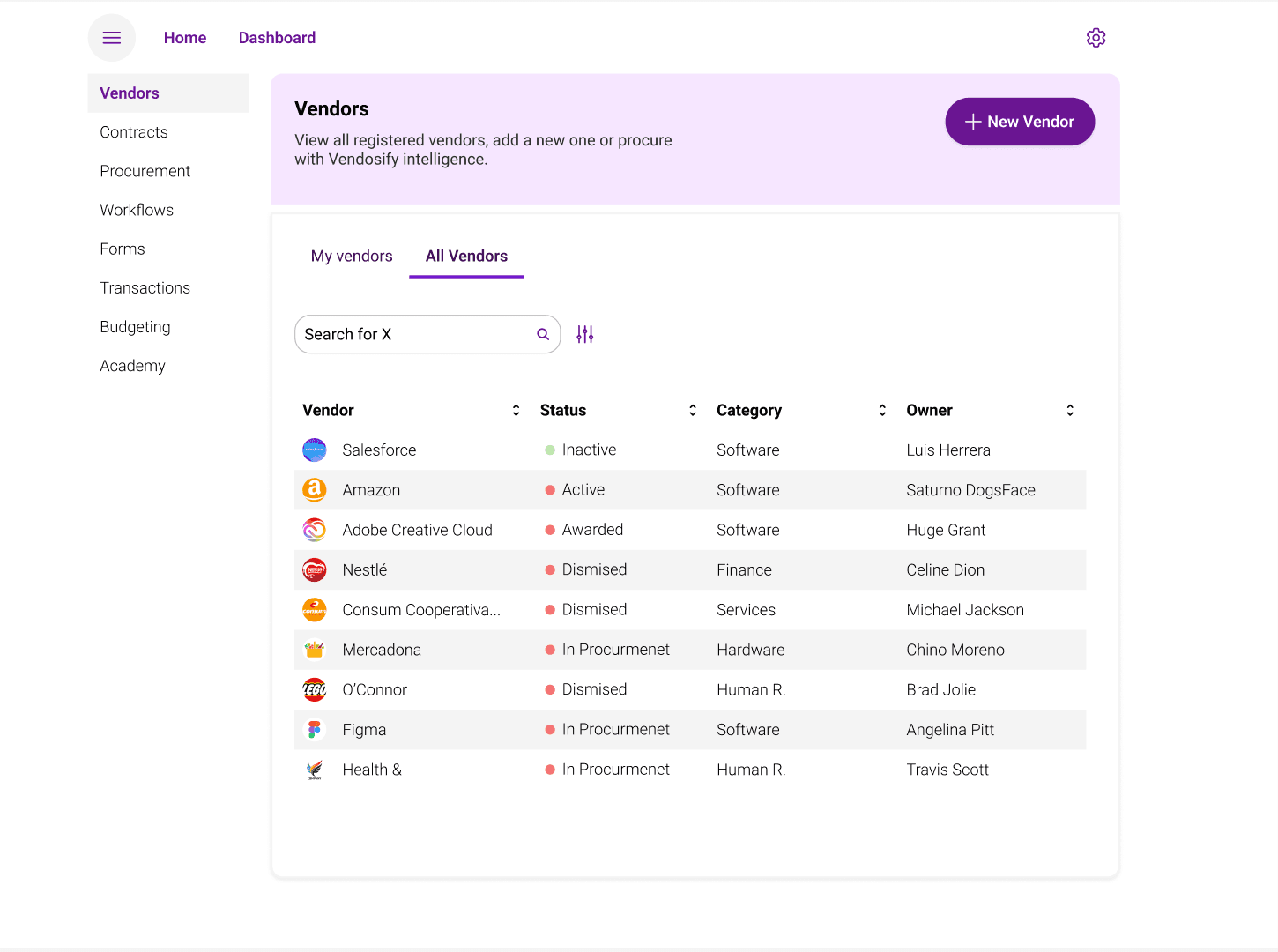Click the Mercadona logo icon

pyautogui.click(x=315, y=650)
